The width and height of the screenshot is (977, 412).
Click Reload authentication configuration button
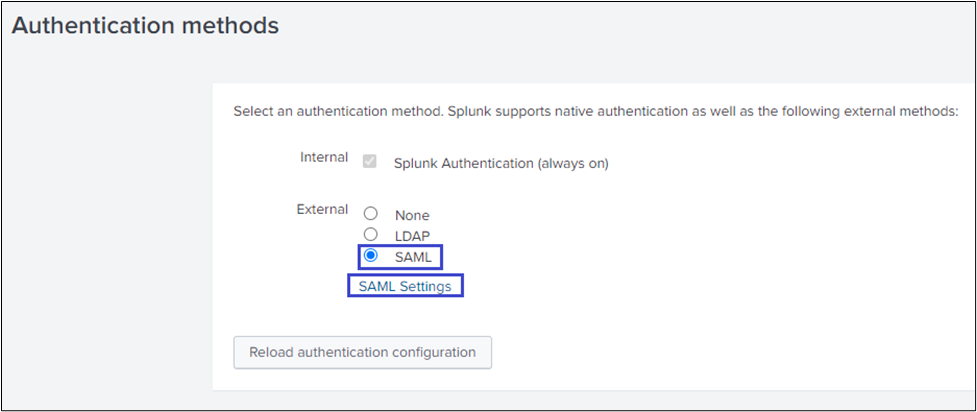pos(362,352)
